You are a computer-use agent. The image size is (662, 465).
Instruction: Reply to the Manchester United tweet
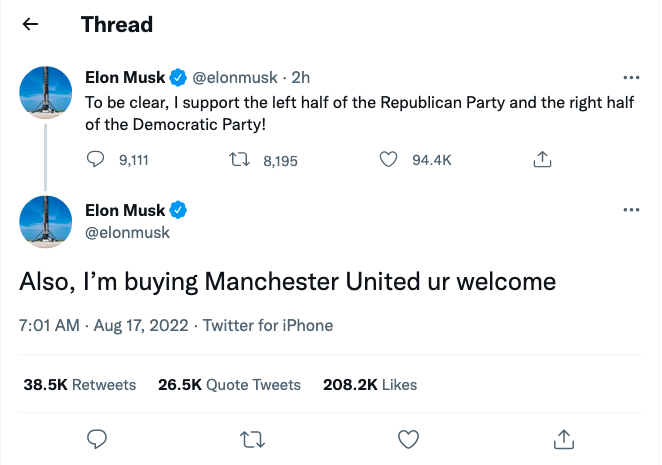(x=97, y=438)
